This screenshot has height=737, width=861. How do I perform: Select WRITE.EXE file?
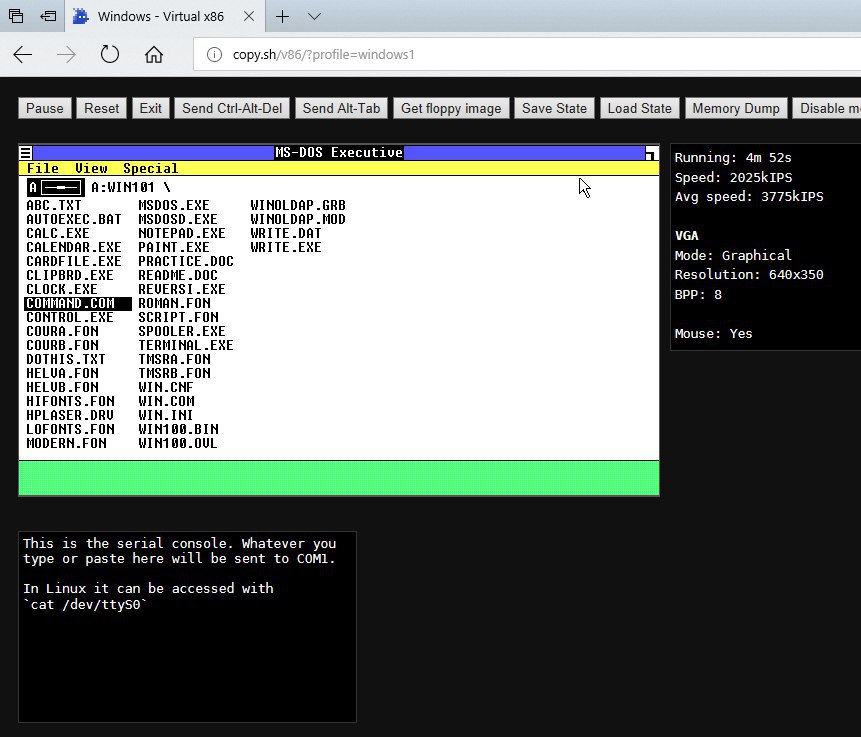pyautogui.click(x=286, y=247)
